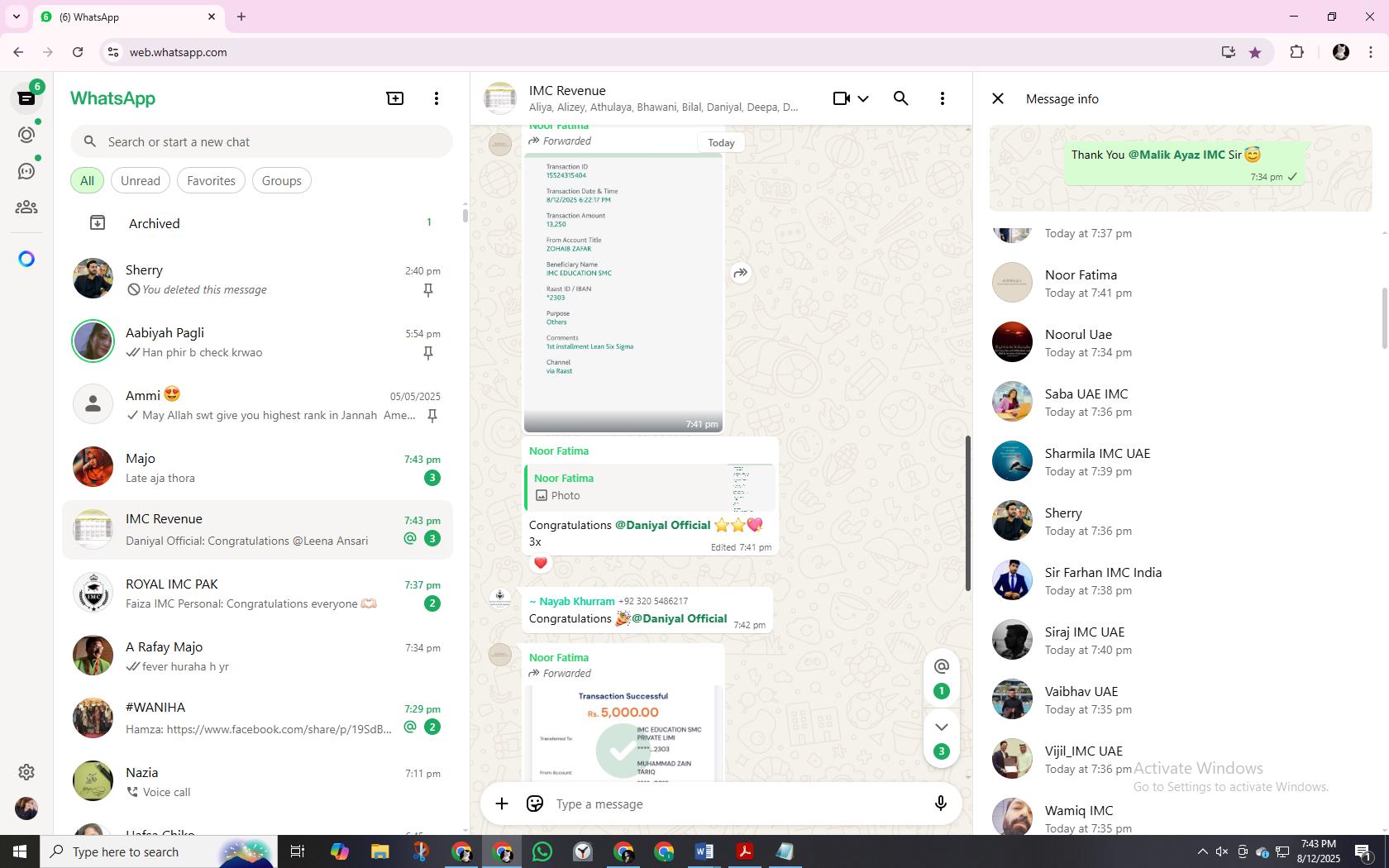Search within IMC Revenue chat
Image resolution: width=1389 pixels, height=868 pixels.
(901, 98)
